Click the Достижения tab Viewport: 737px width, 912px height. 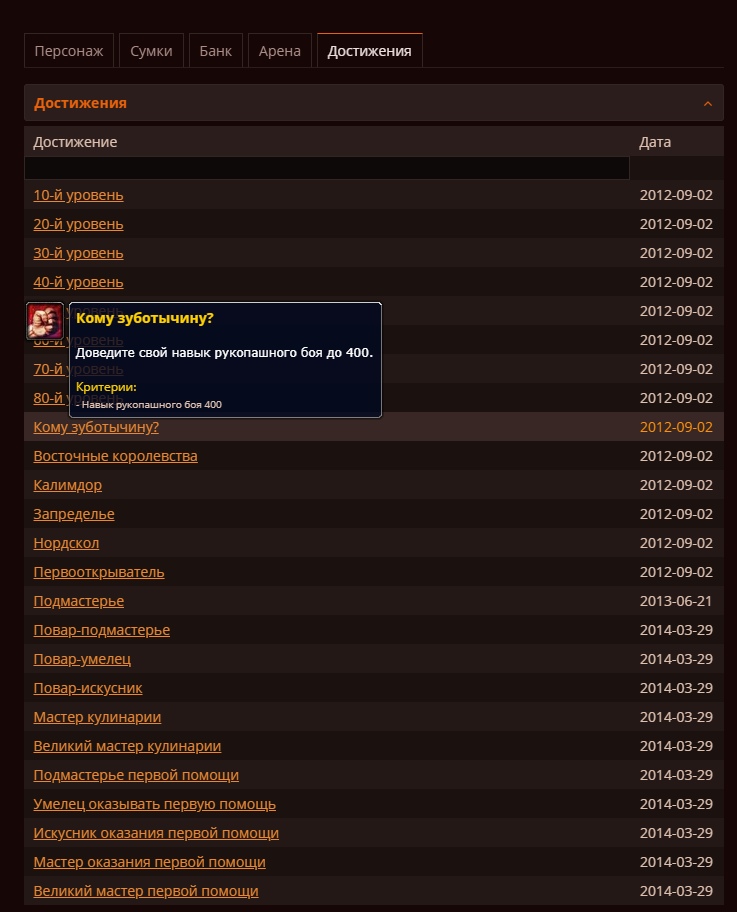(x=369, y=51)
